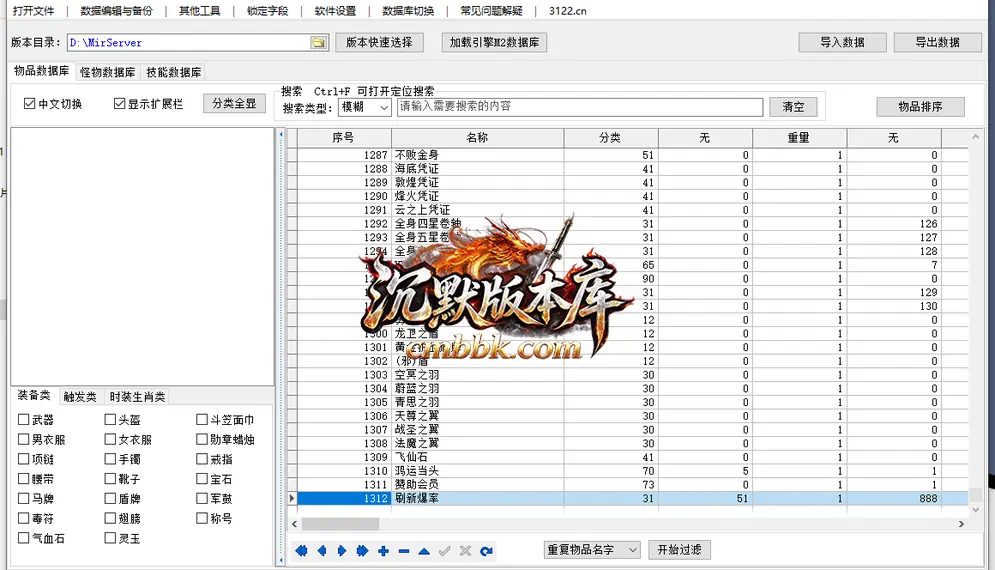The image size is (995, 570).
Task: Open 数据库切换 menu
Action: point(409,11)
